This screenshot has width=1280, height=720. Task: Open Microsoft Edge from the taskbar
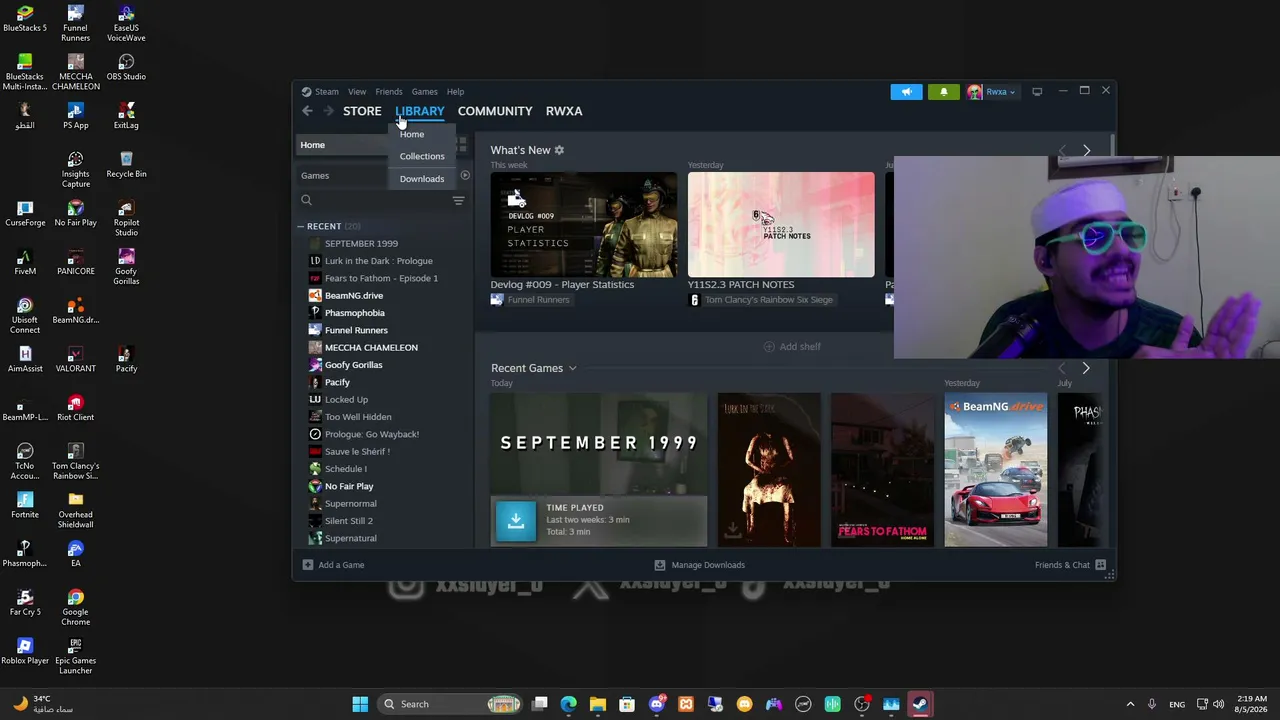569,704
